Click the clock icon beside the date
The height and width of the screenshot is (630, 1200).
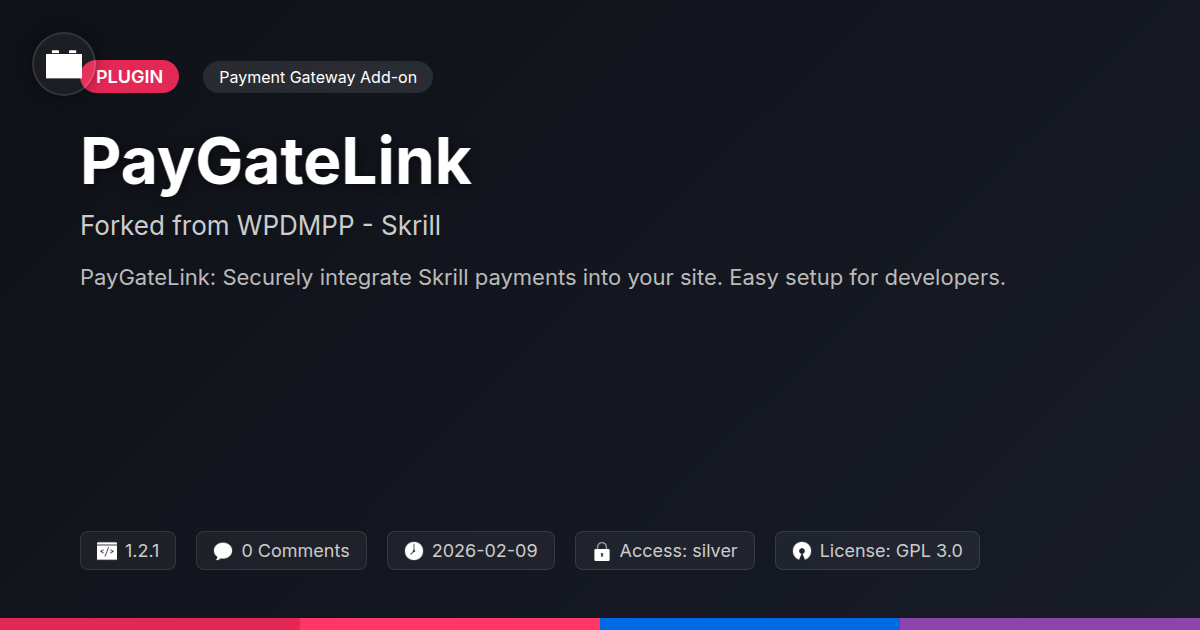click(x=414, y=551)
